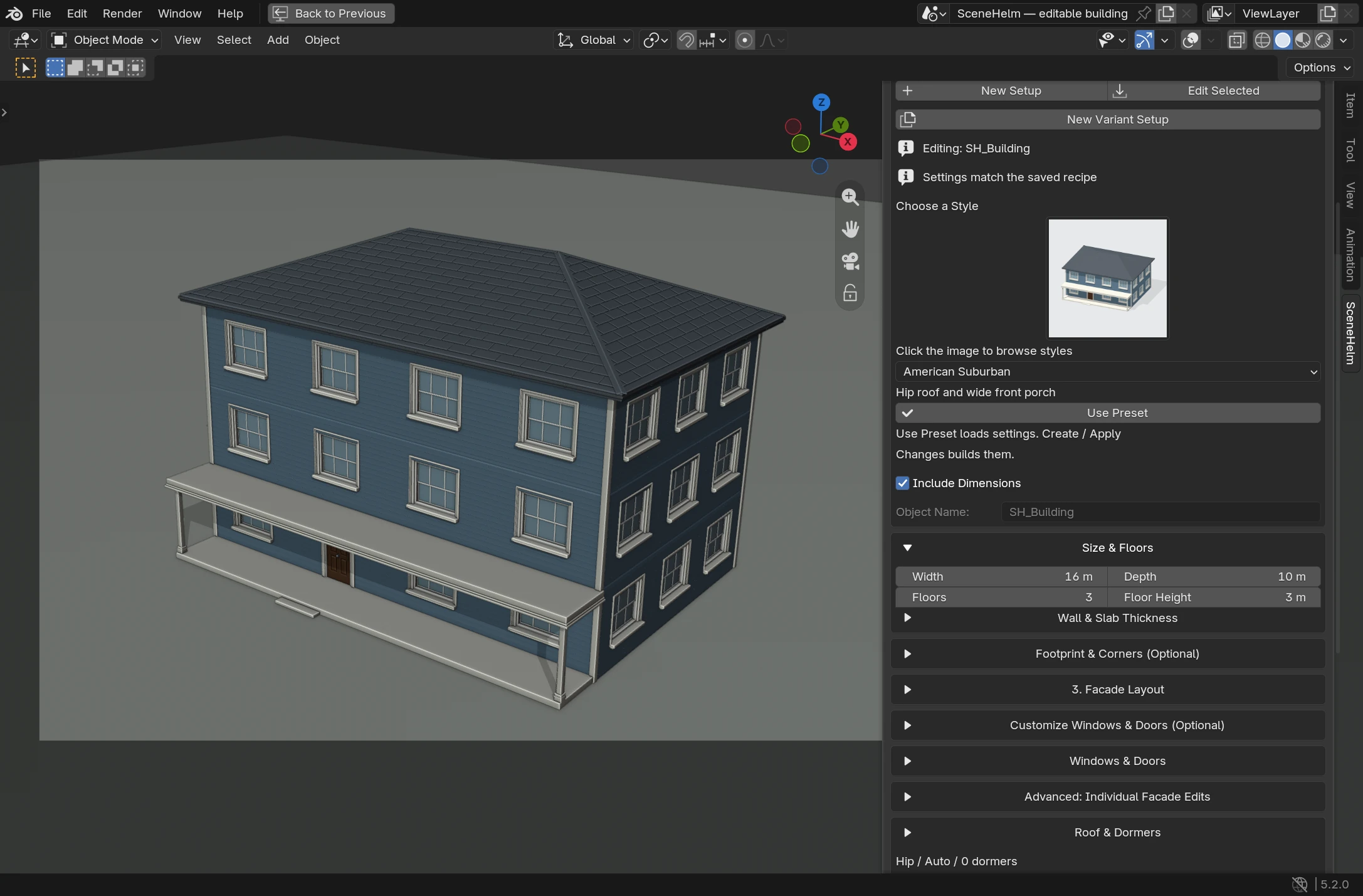Open the Options dropdown
Screen dimensions: 1363x896
tap(1322, 68)
